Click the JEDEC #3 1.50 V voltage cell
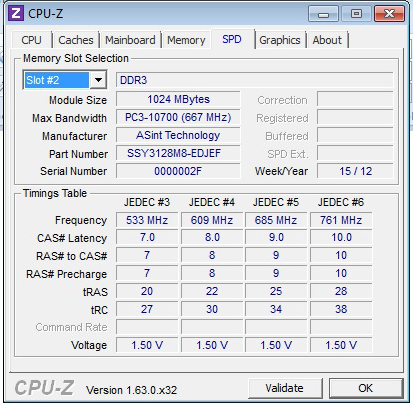413x405 pixels. tap(147, 345)
